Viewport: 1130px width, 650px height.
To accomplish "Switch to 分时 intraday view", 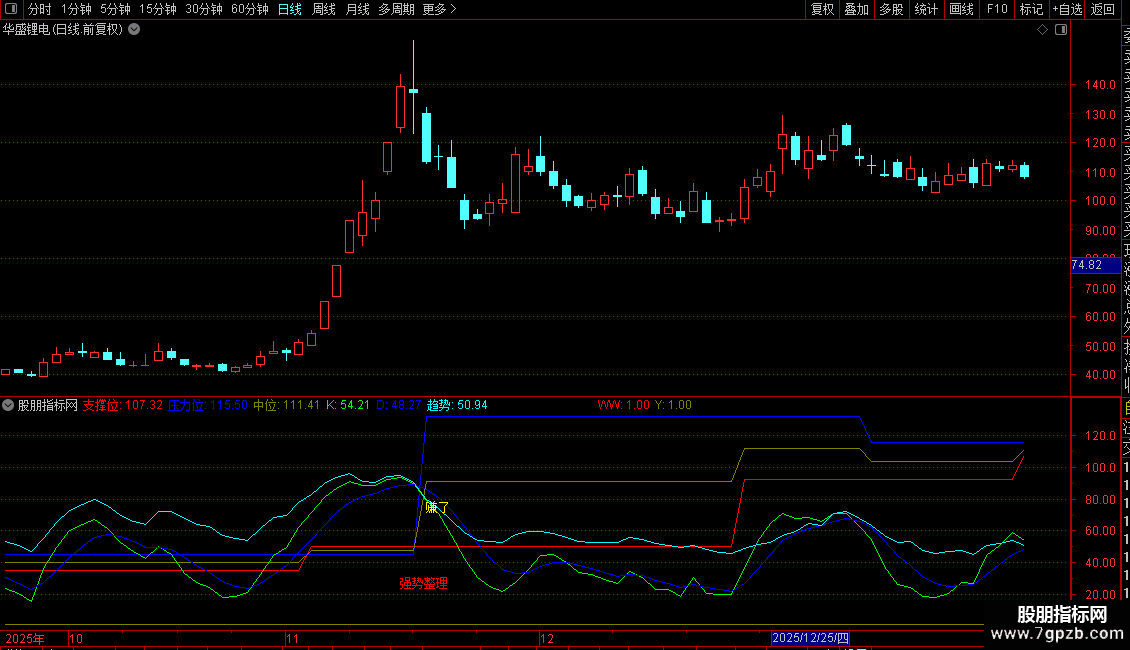I will click(x=40, y=9).
